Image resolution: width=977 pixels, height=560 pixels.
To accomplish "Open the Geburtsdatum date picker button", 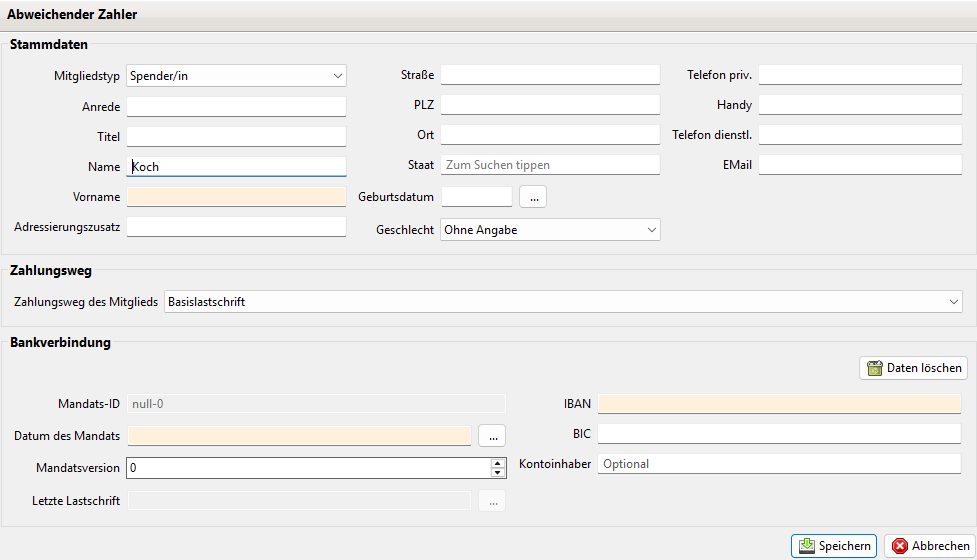I will pos(533,197).
